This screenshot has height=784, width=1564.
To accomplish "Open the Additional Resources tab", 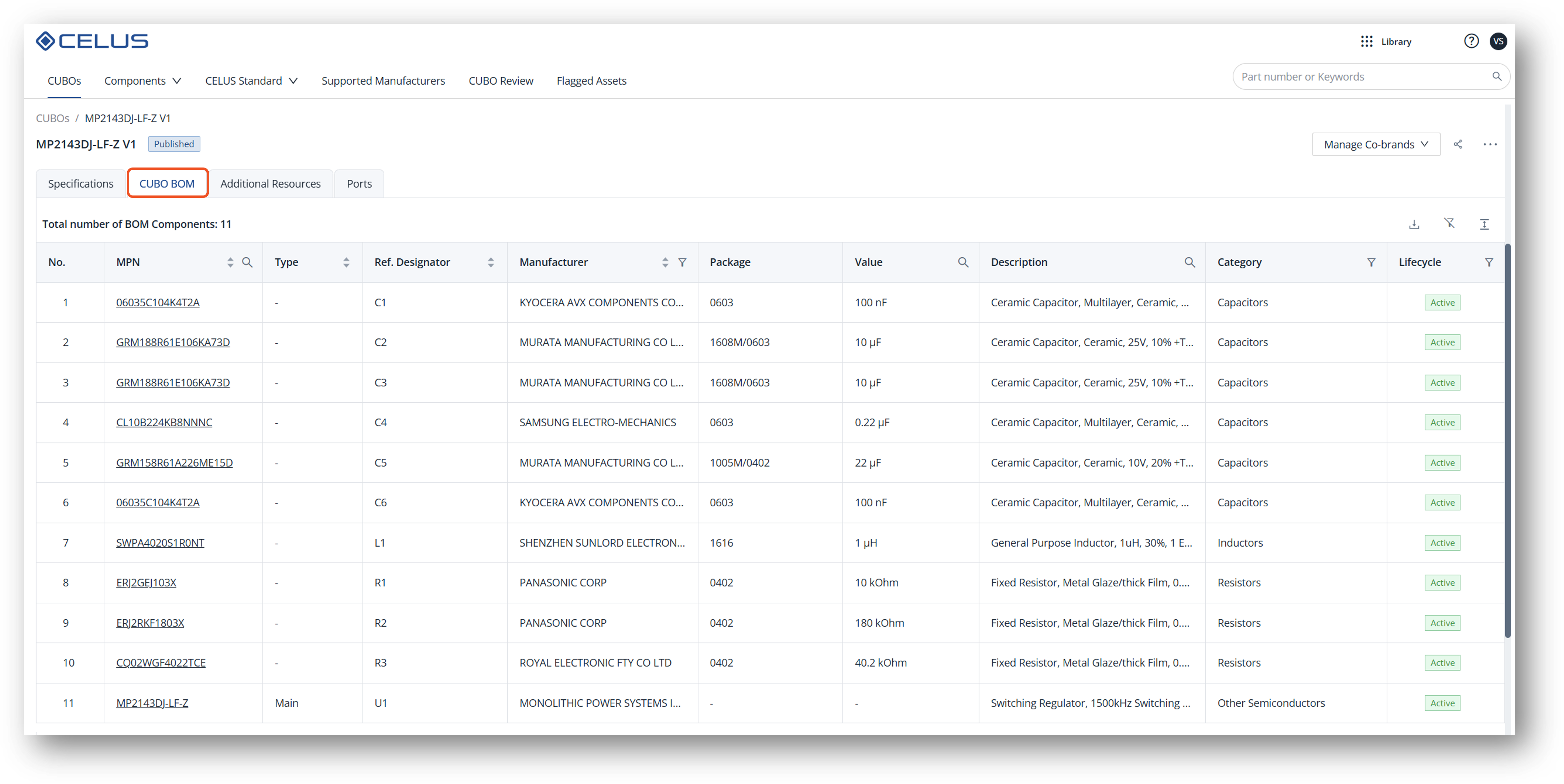I will tap(270, 184).
